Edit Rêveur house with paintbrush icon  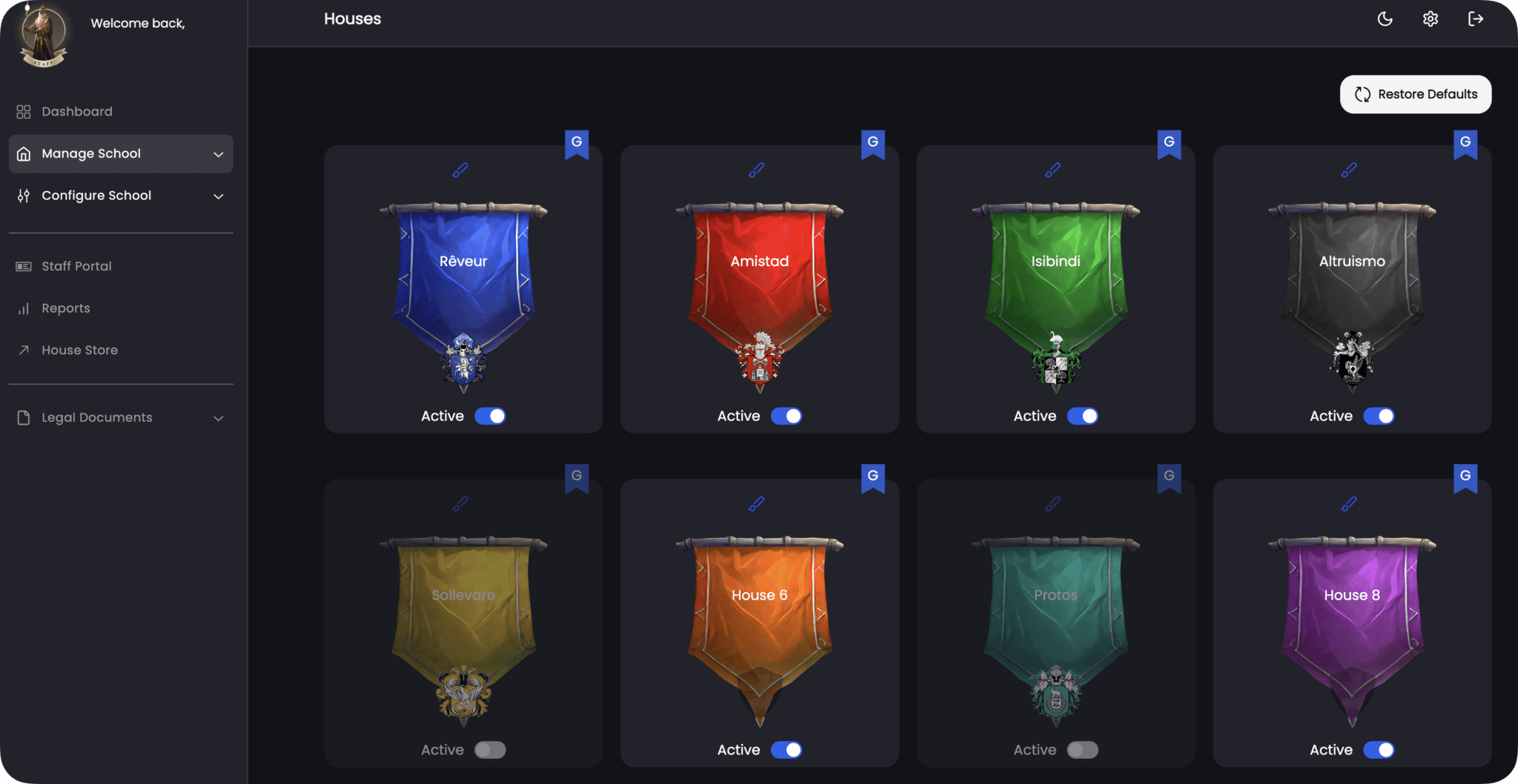[460, 170]
